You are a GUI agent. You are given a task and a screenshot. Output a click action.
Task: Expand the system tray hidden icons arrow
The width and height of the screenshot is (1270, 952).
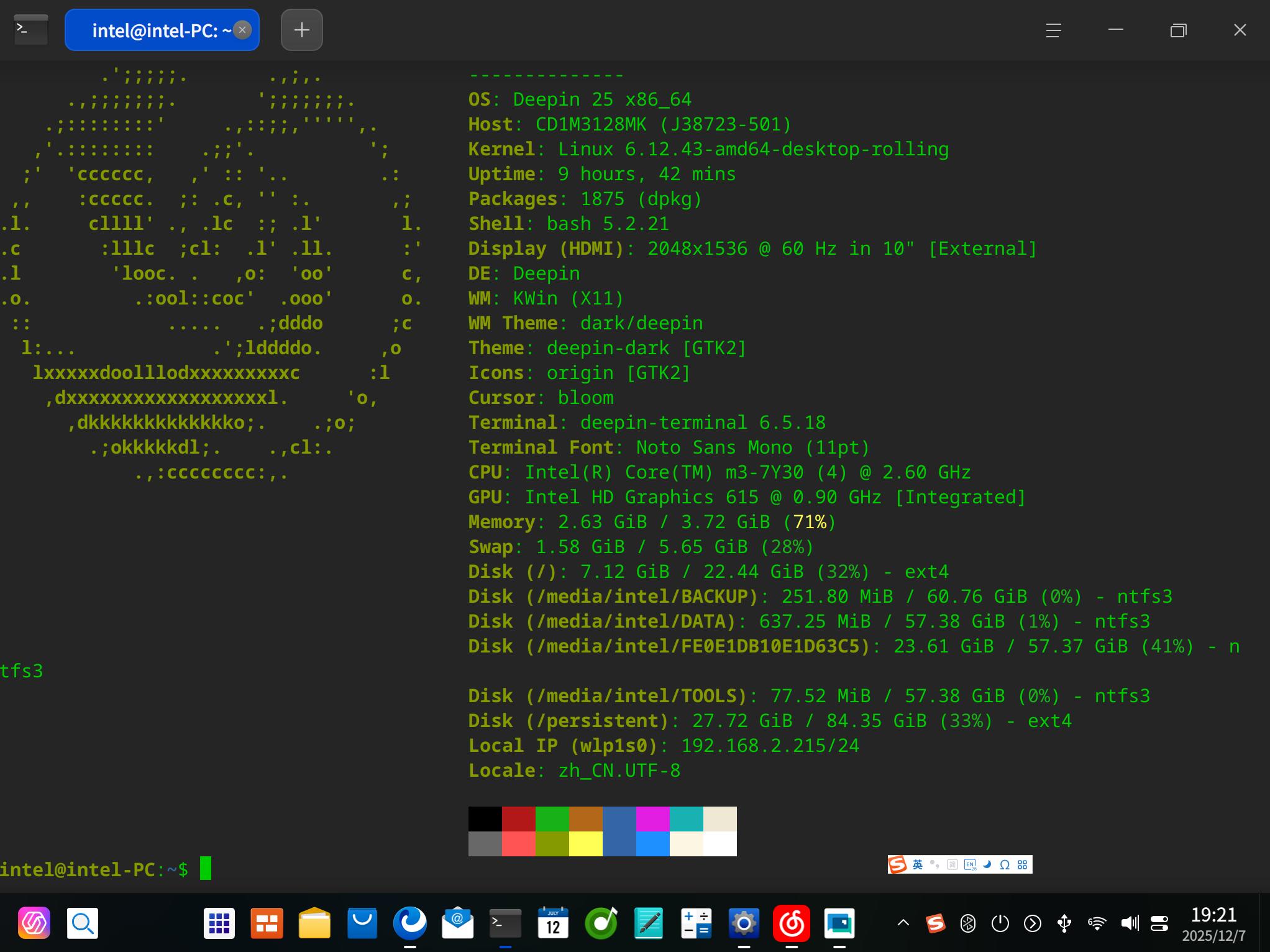click(903, 923)
